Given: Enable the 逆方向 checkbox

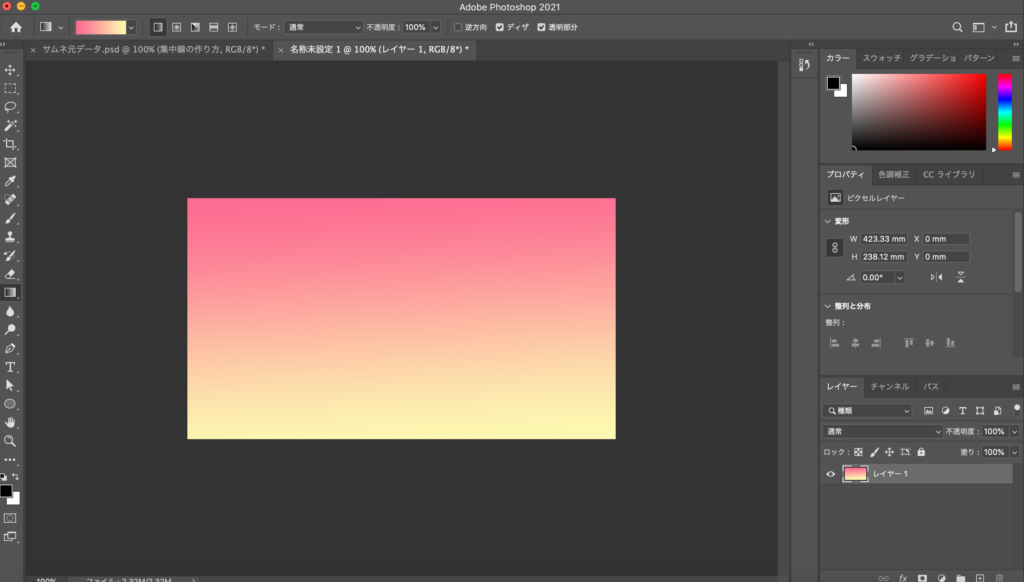Looking at the screenshot, I should pos(458,27).
